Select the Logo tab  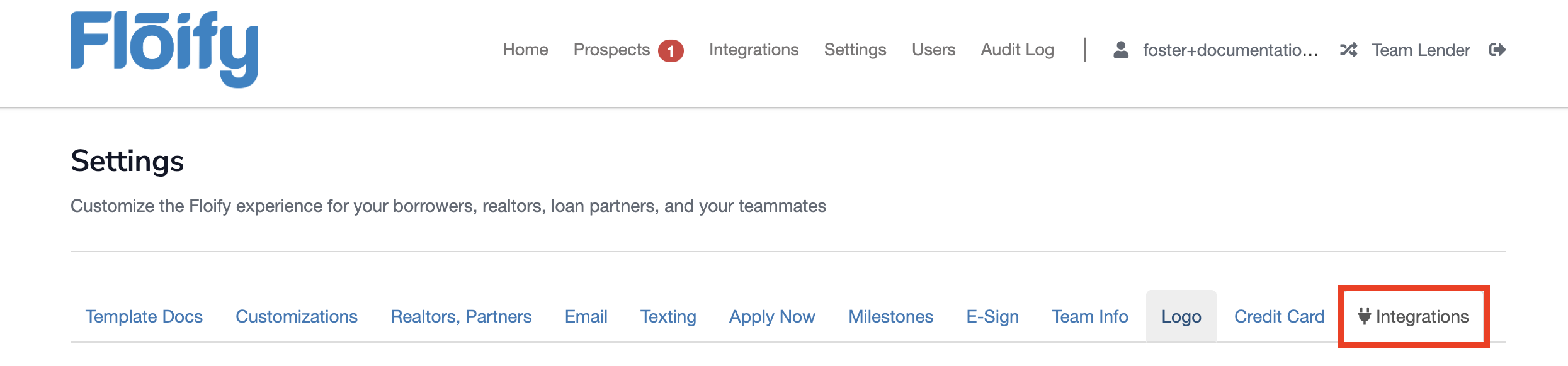click(x=1181, y=316)
